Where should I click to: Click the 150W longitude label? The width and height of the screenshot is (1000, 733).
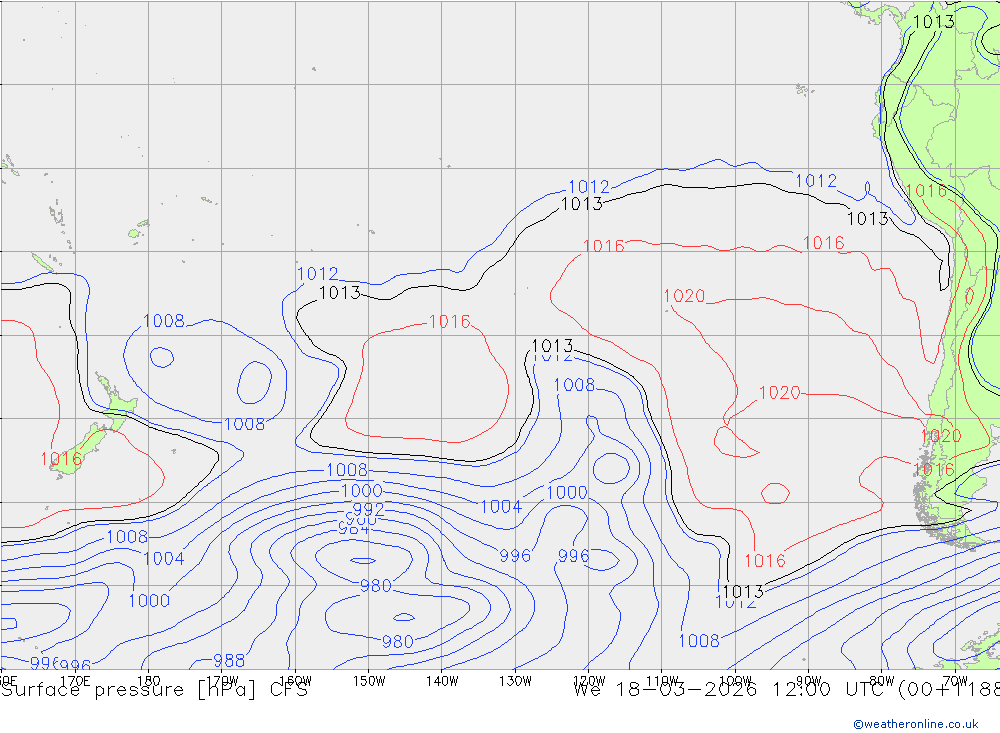369,681
